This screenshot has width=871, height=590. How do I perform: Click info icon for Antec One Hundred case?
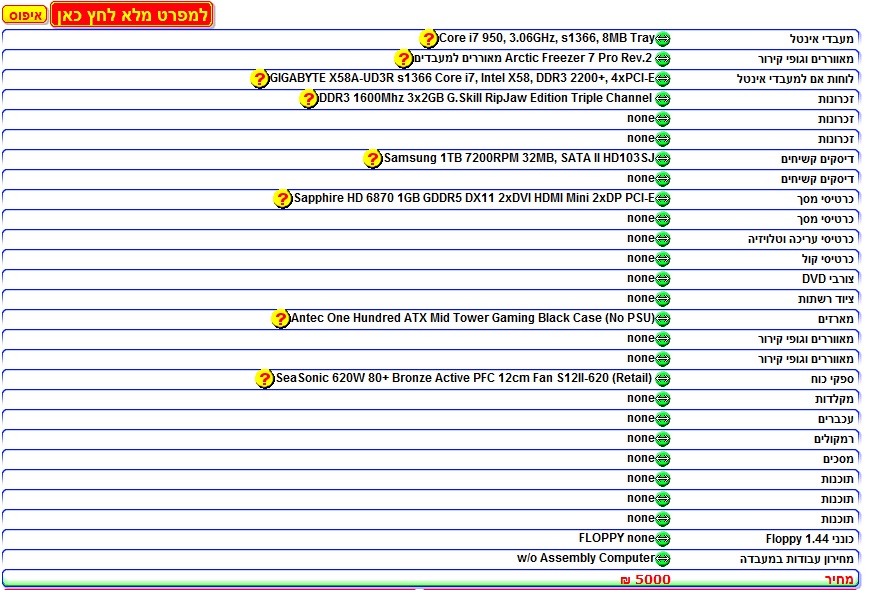(281, 319)
